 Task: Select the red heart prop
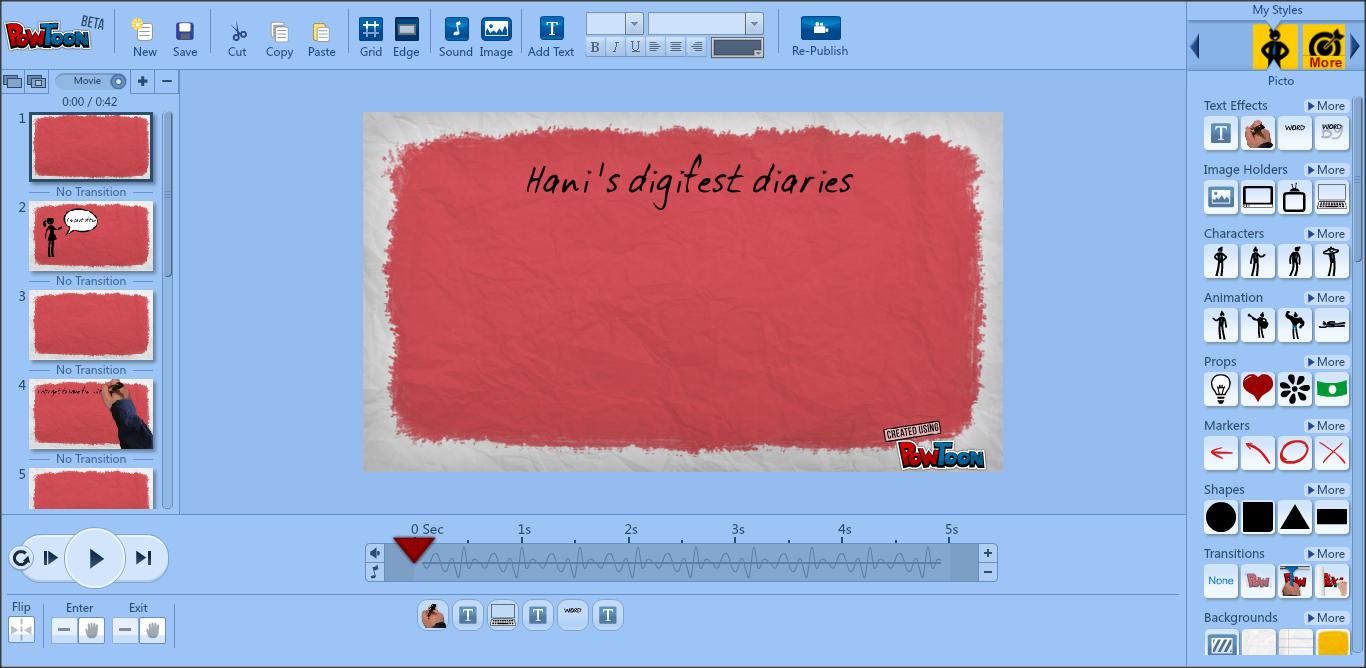pos(1258,389)
